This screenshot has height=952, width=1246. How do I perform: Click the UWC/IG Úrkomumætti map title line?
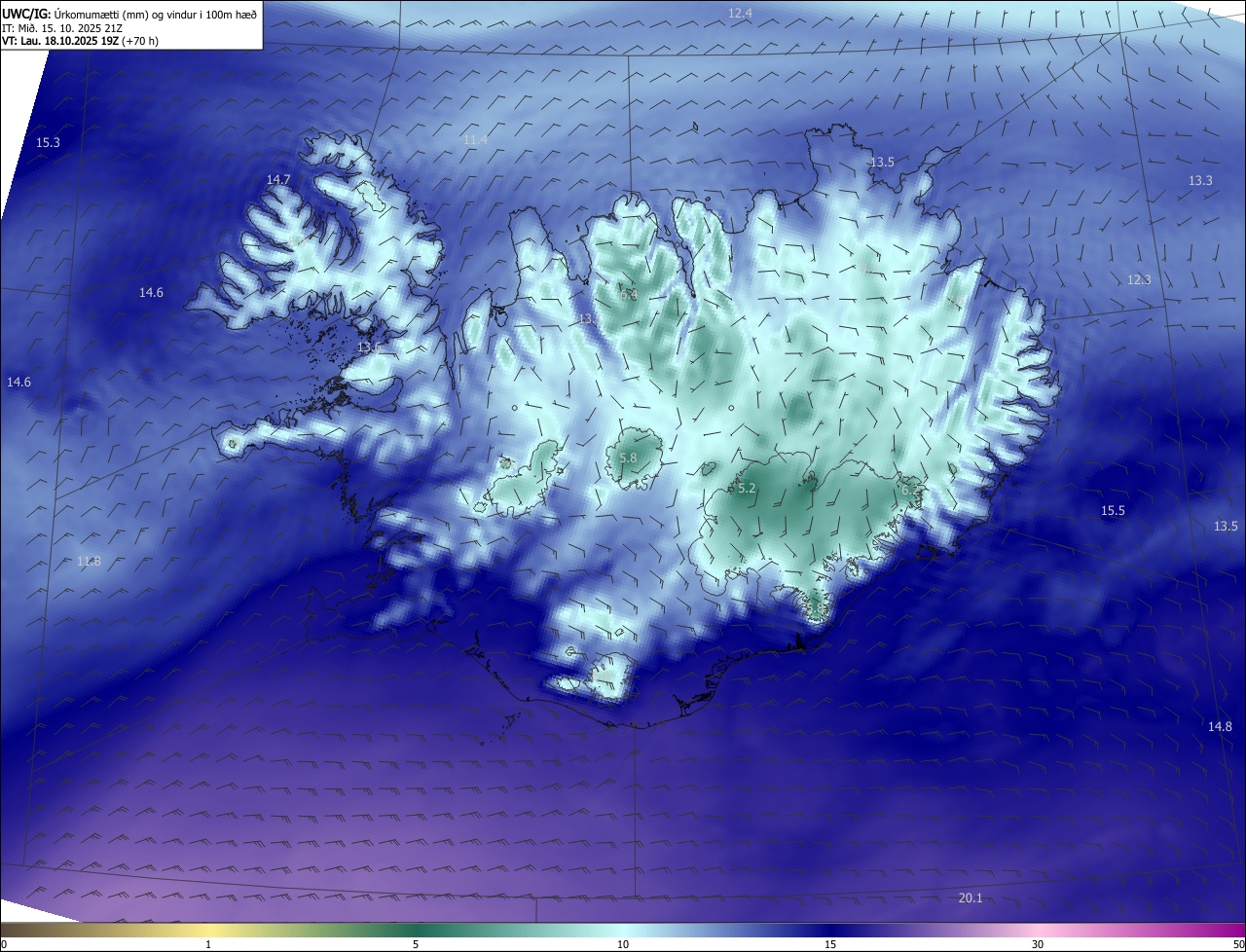tap(129, 15)
